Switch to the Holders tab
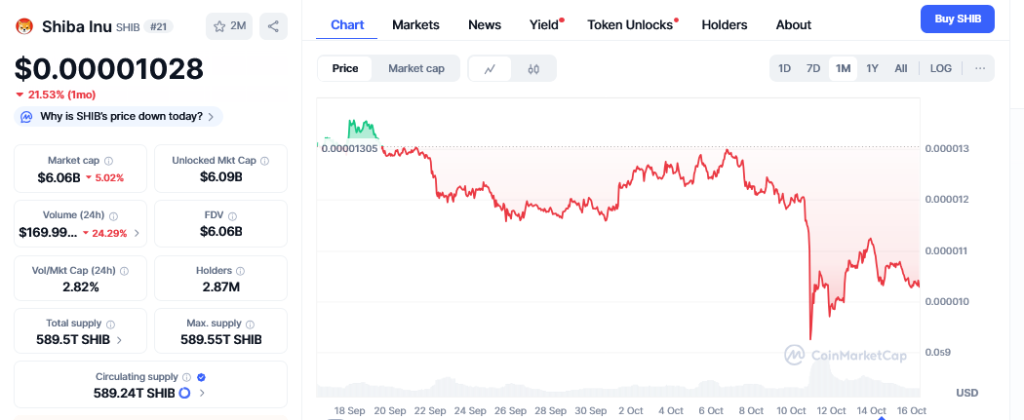Viewport: 1024px width, 420px height. (724, 24)
